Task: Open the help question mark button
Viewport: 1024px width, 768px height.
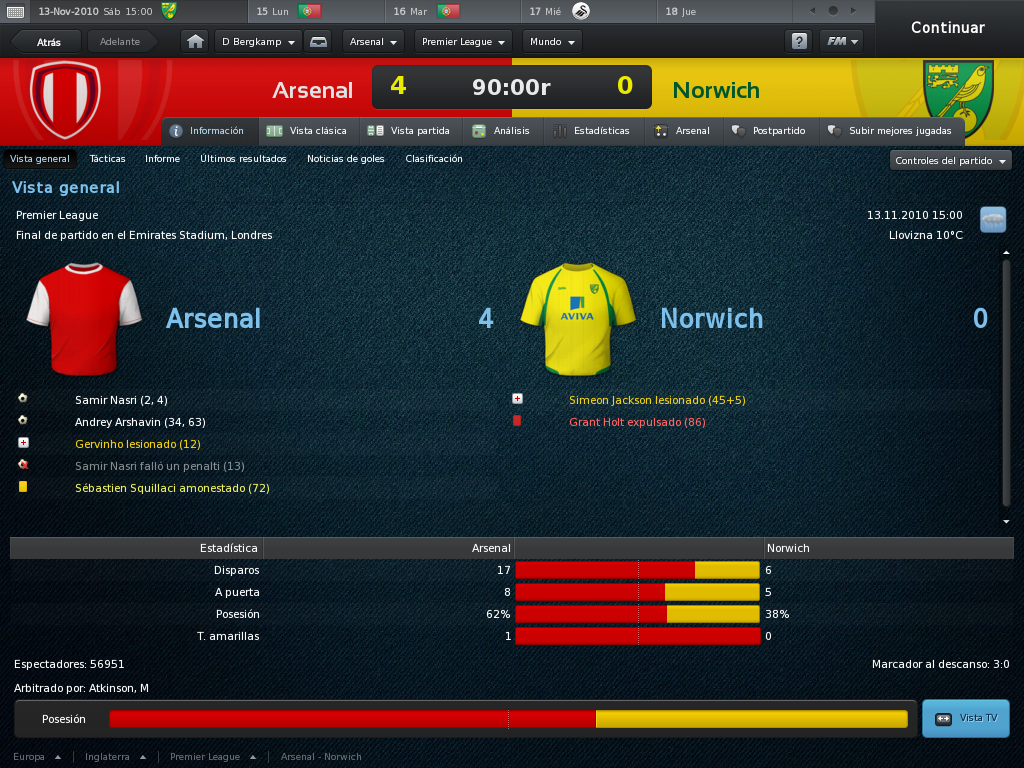Action: coord(799,42)
